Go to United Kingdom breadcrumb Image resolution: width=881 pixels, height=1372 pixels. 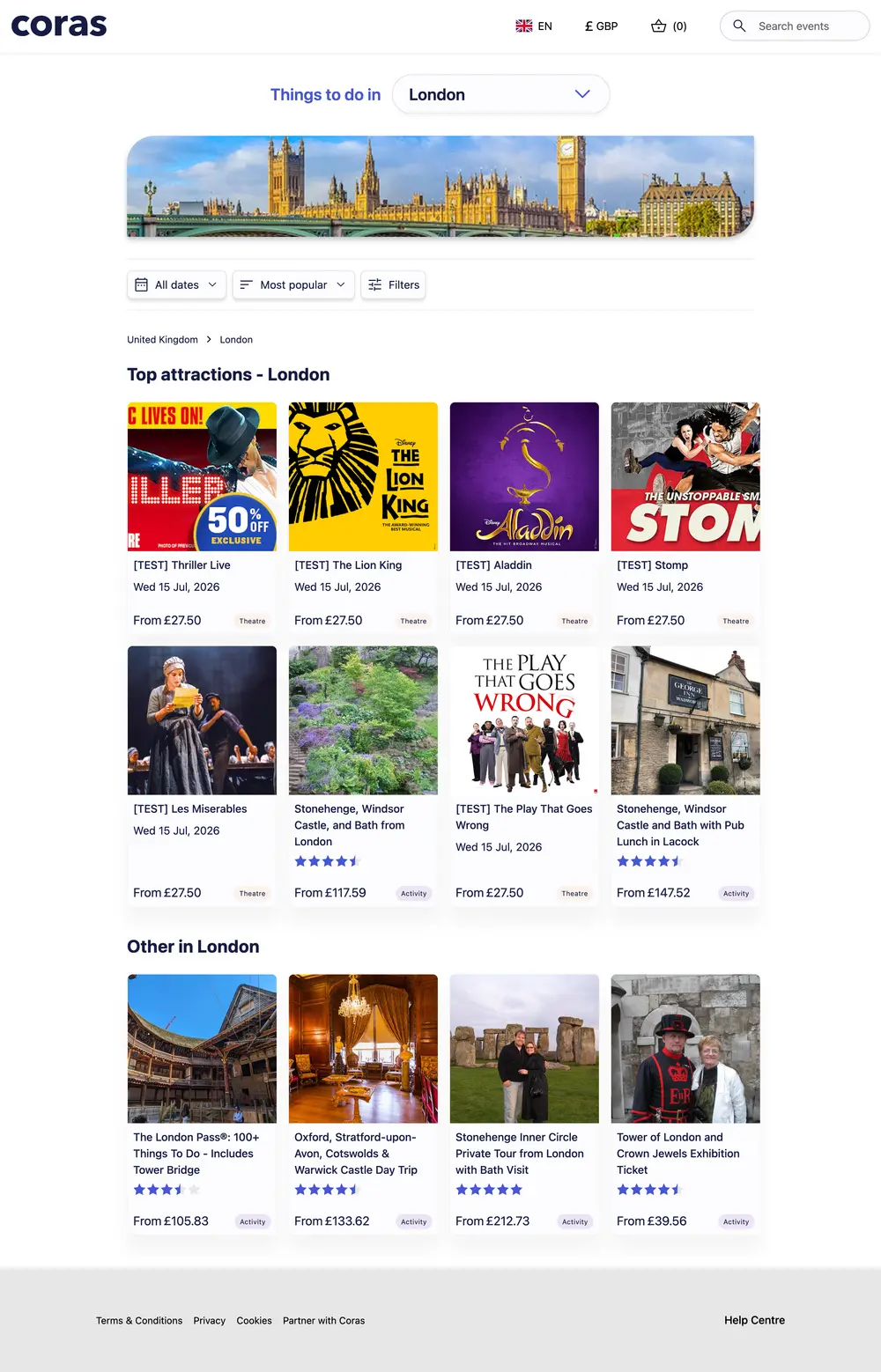(162, 340)
